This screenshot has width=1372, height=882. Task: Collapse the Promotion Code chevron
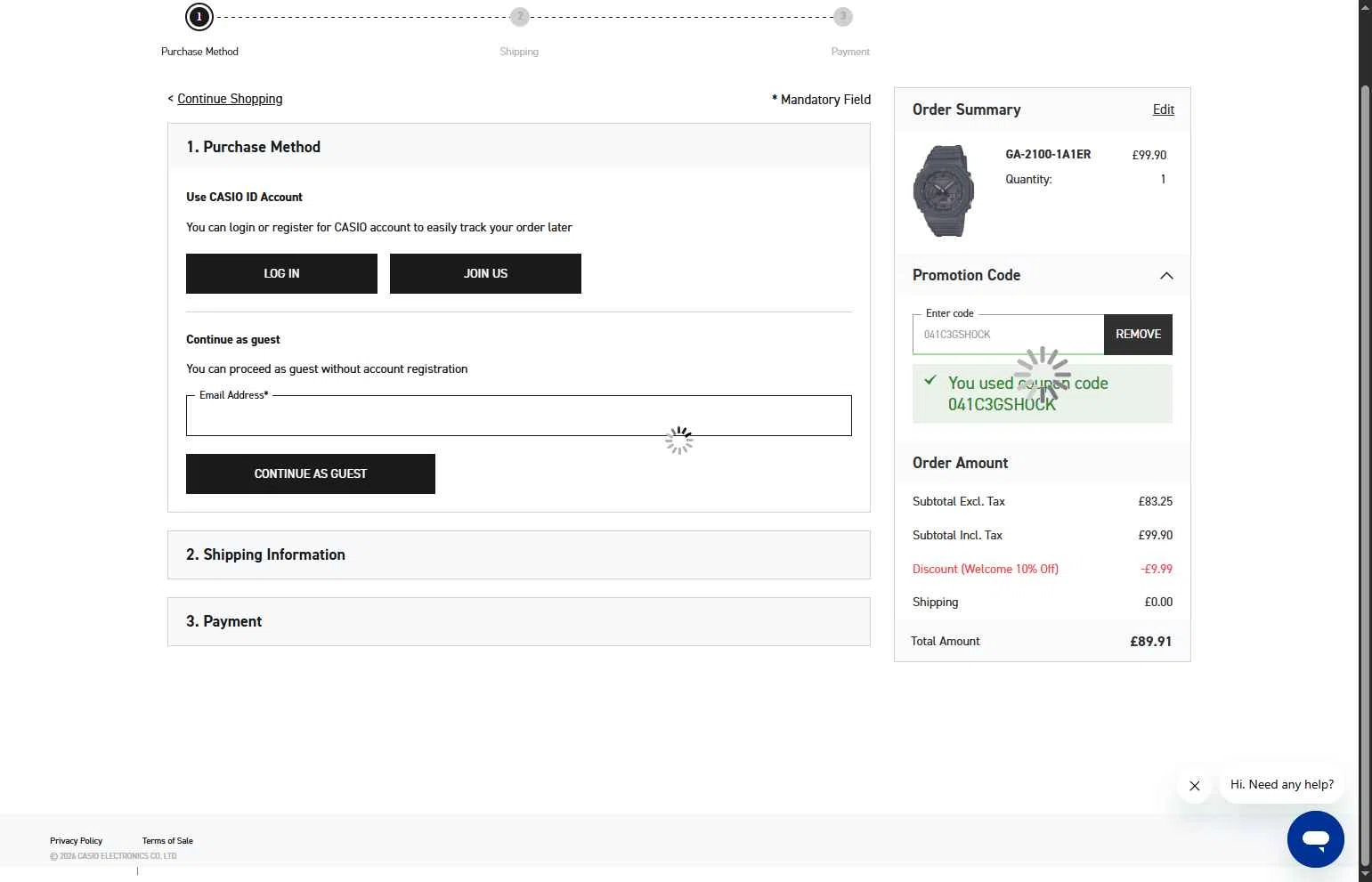point(1166,276)
